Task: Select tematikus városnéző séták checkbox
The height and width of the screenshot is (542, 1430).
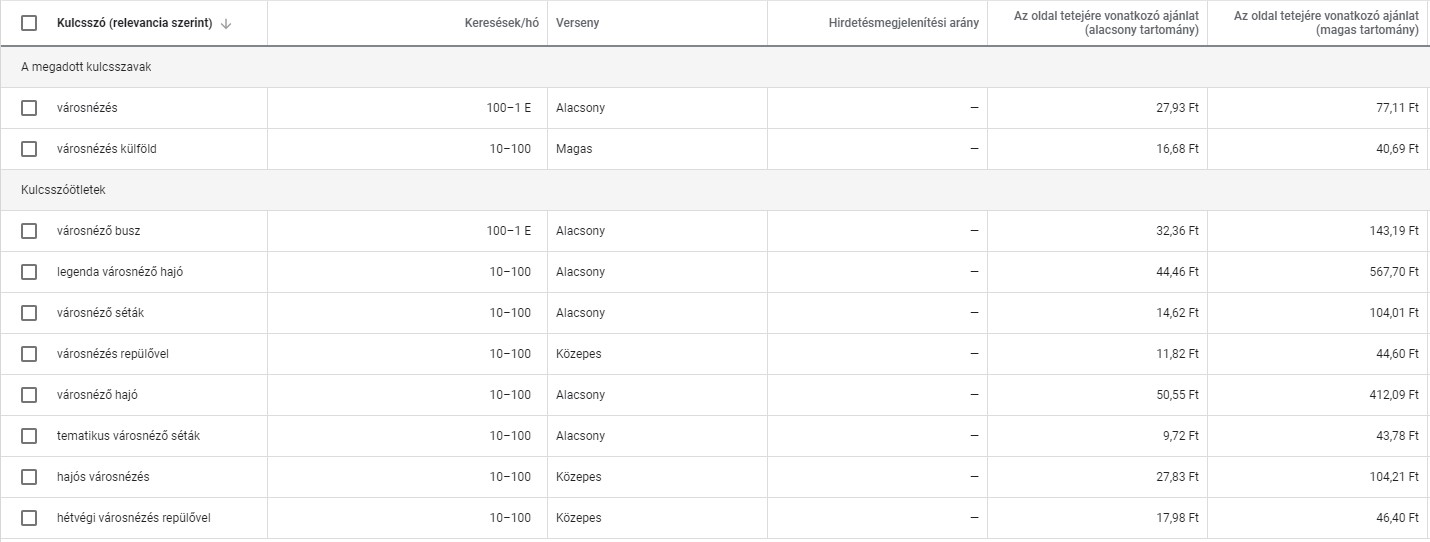Action: [x=29, y=436]
